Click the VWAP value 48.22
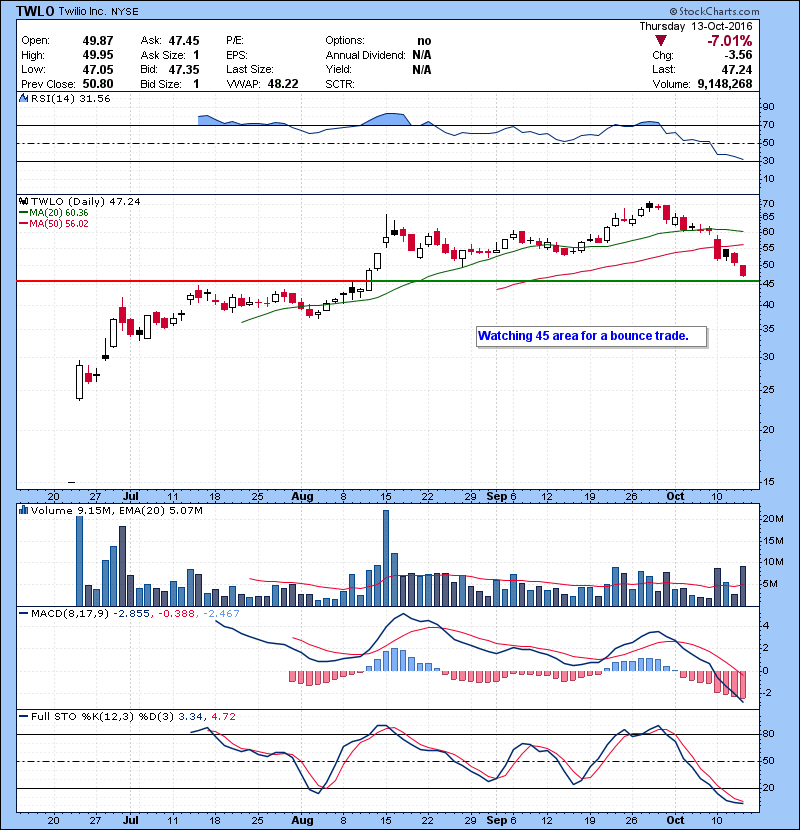Screen dimensions: 800x830 point(283,84)
